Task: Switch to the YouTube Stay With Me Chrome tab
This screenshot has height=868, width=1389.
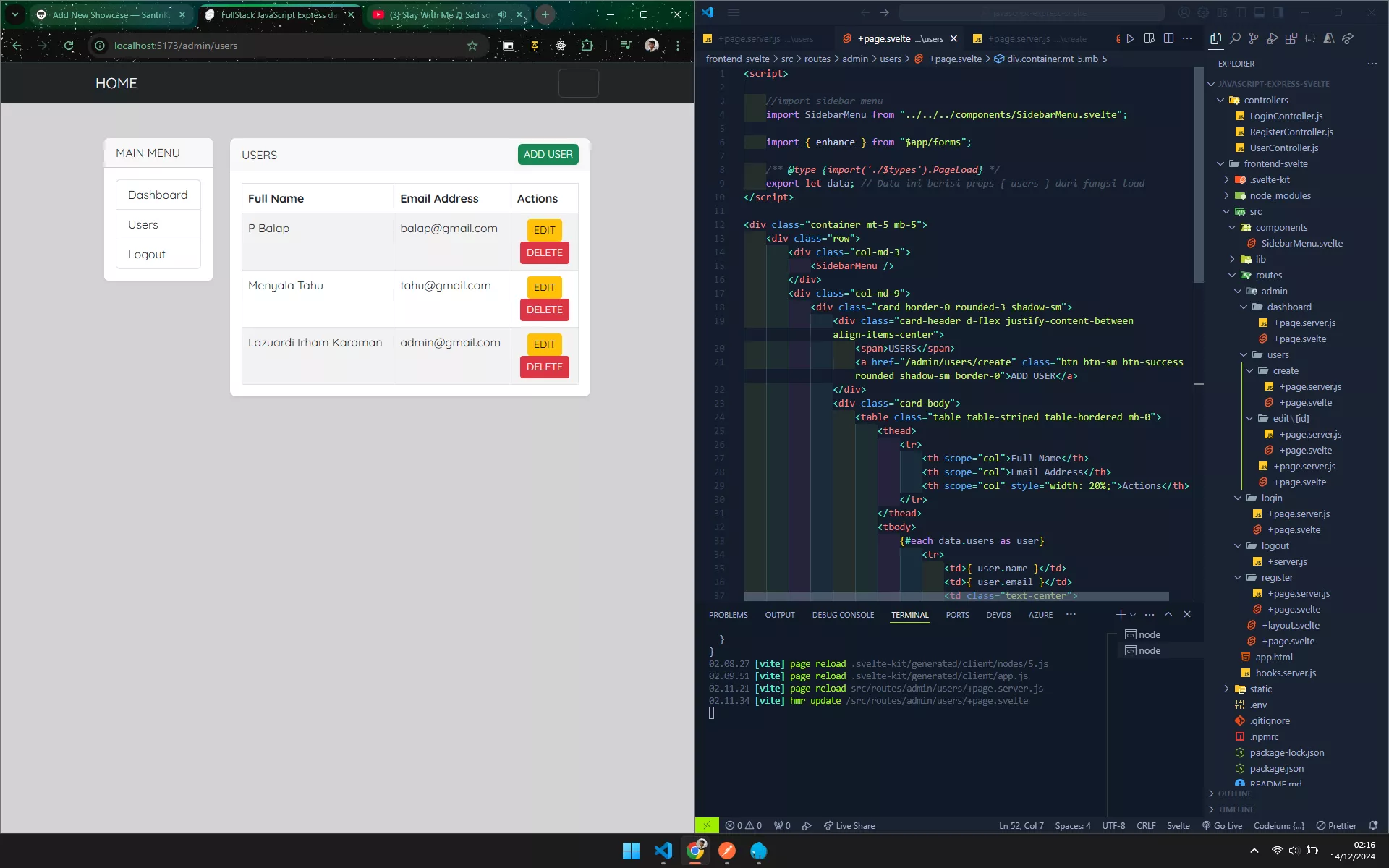Action: [449, 14]
